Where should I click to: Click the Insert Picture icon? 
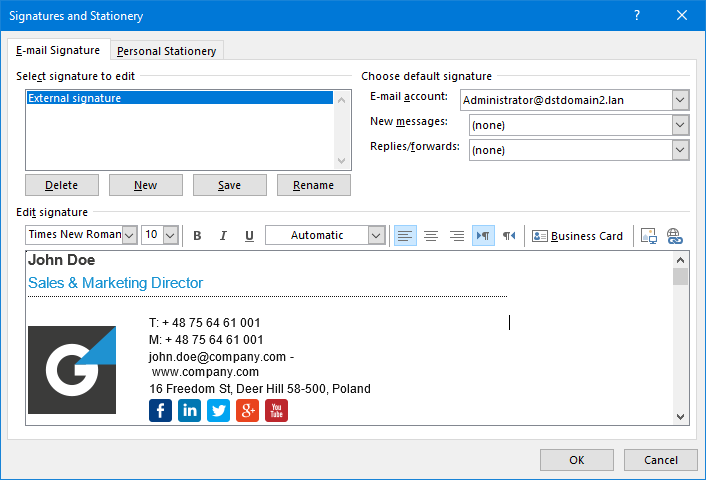[x=648, y=236]
